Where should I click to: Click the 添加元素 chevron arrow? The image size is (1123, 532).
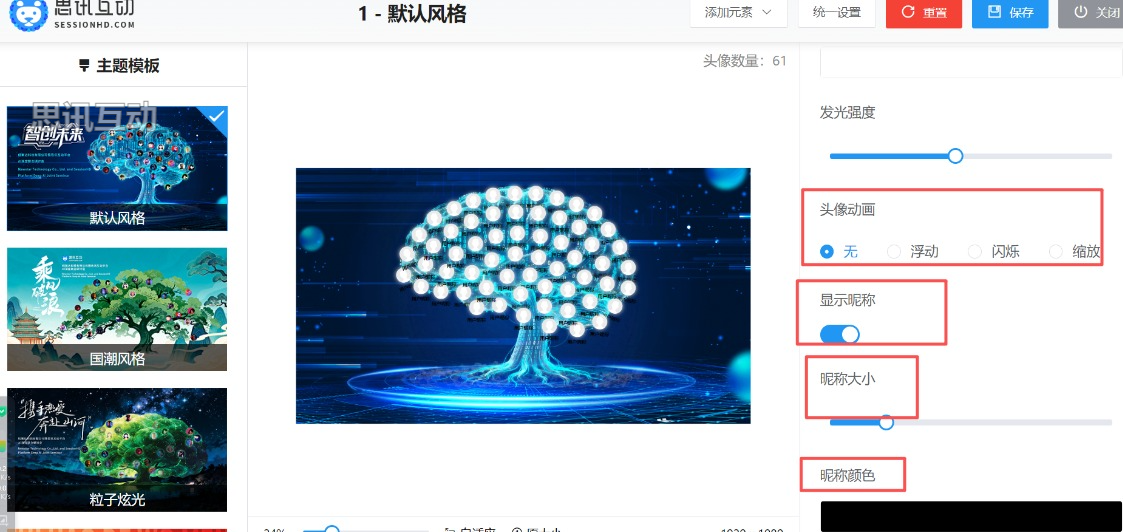767,12
